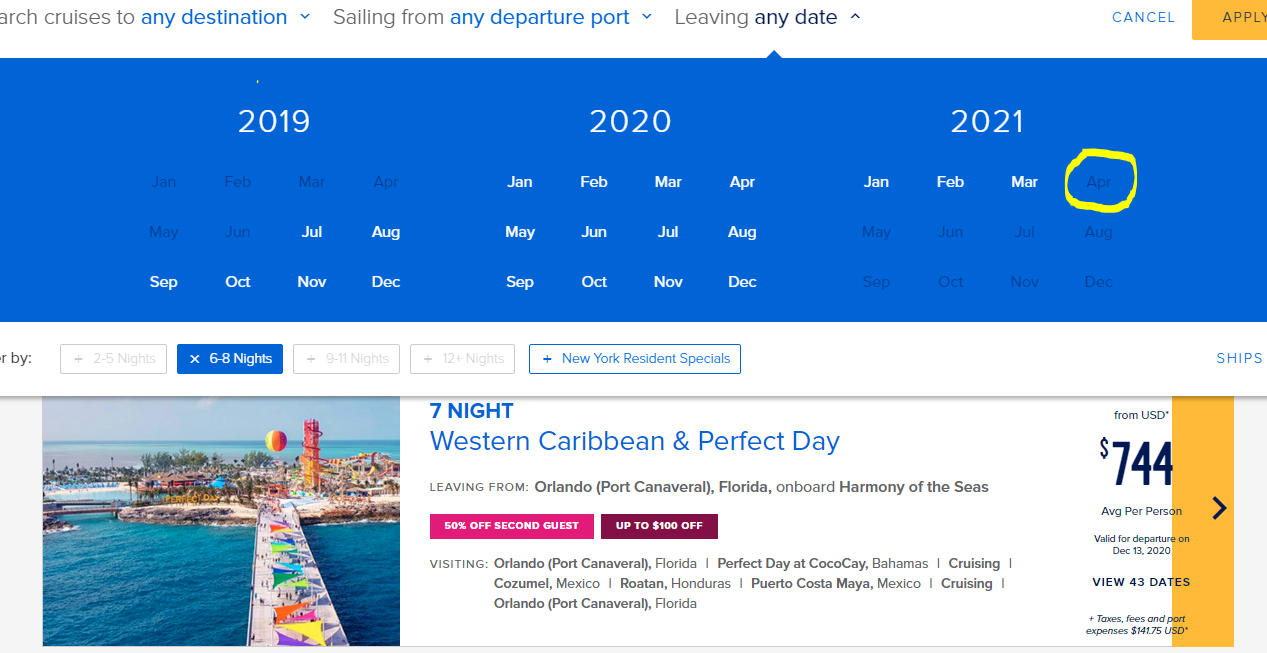Toggle the 9-11 Nights filter chip
This screenshot has height=653, width=1267.
tap(347, 359)
